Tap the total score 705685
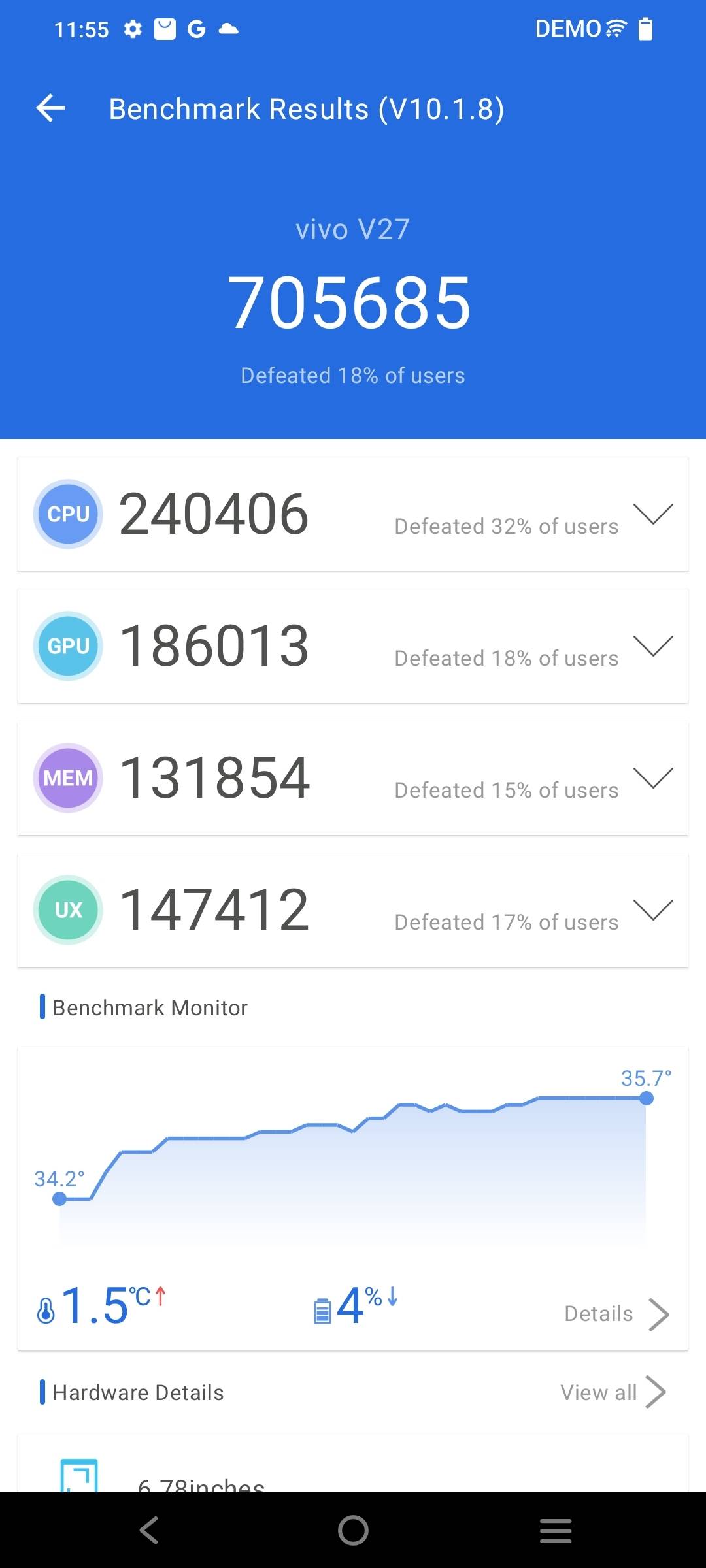Screen dimensions: 706x1568 [x=350, y=302]
